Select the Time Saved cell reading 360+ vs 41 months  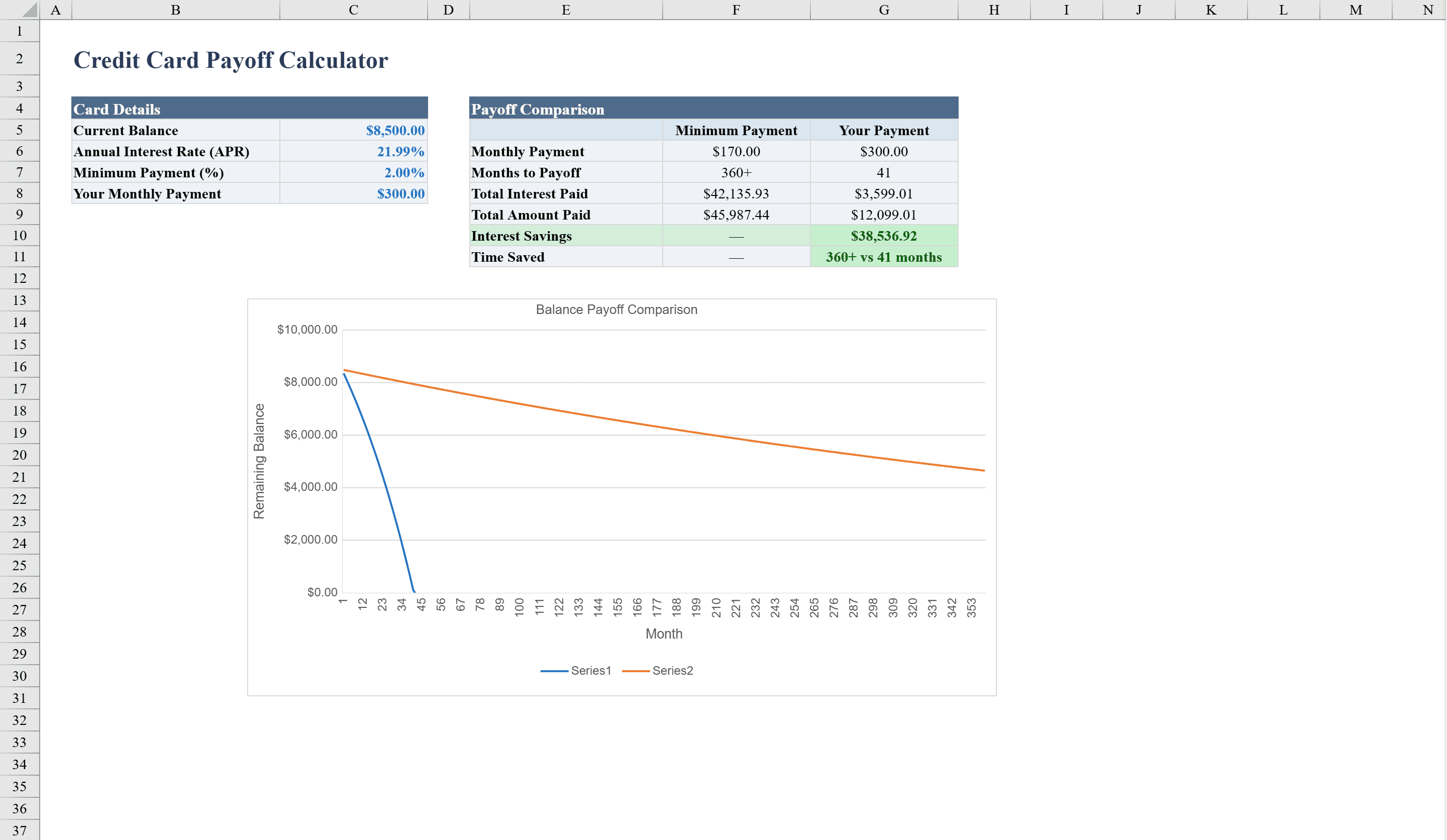point(883,257)
